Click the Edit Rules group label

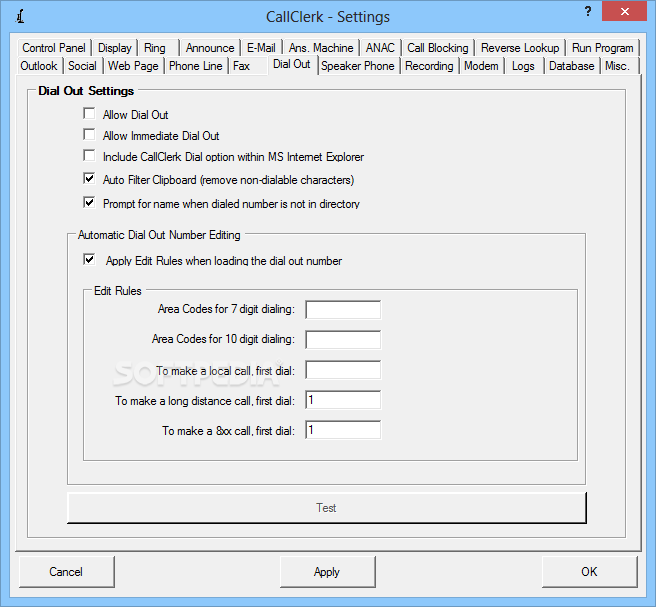pos(118,291)
